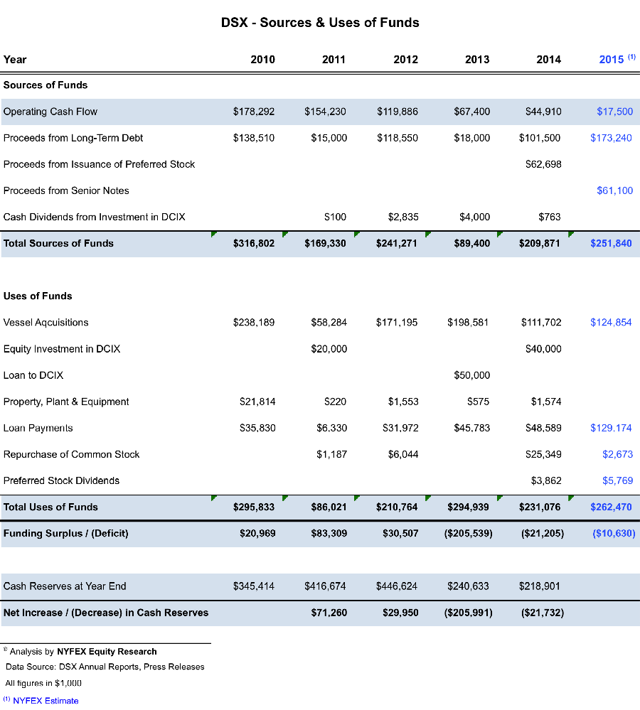This screenshot has width=640, height=710.
Task: Click the 'Sources of Funds' section heading
Action: [45, 85]
